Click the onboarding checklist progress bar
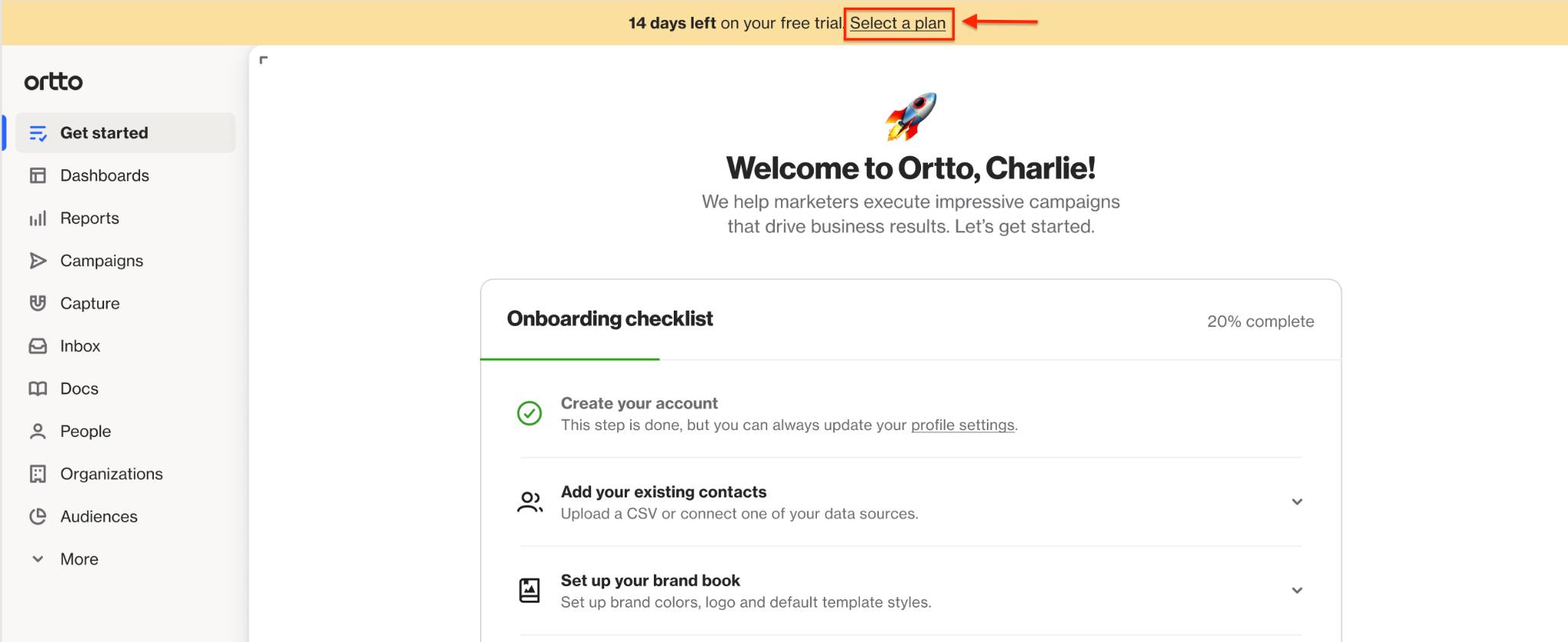The image size is (1568, 642). (910, 359)
